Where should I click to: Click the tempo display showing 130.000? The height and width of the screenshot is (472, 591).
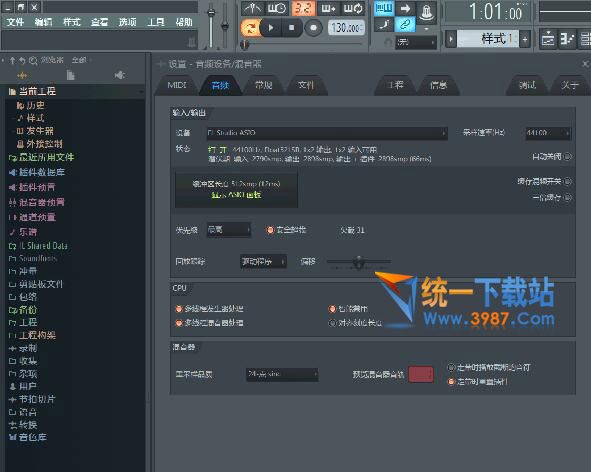click(x=346, y=28)
